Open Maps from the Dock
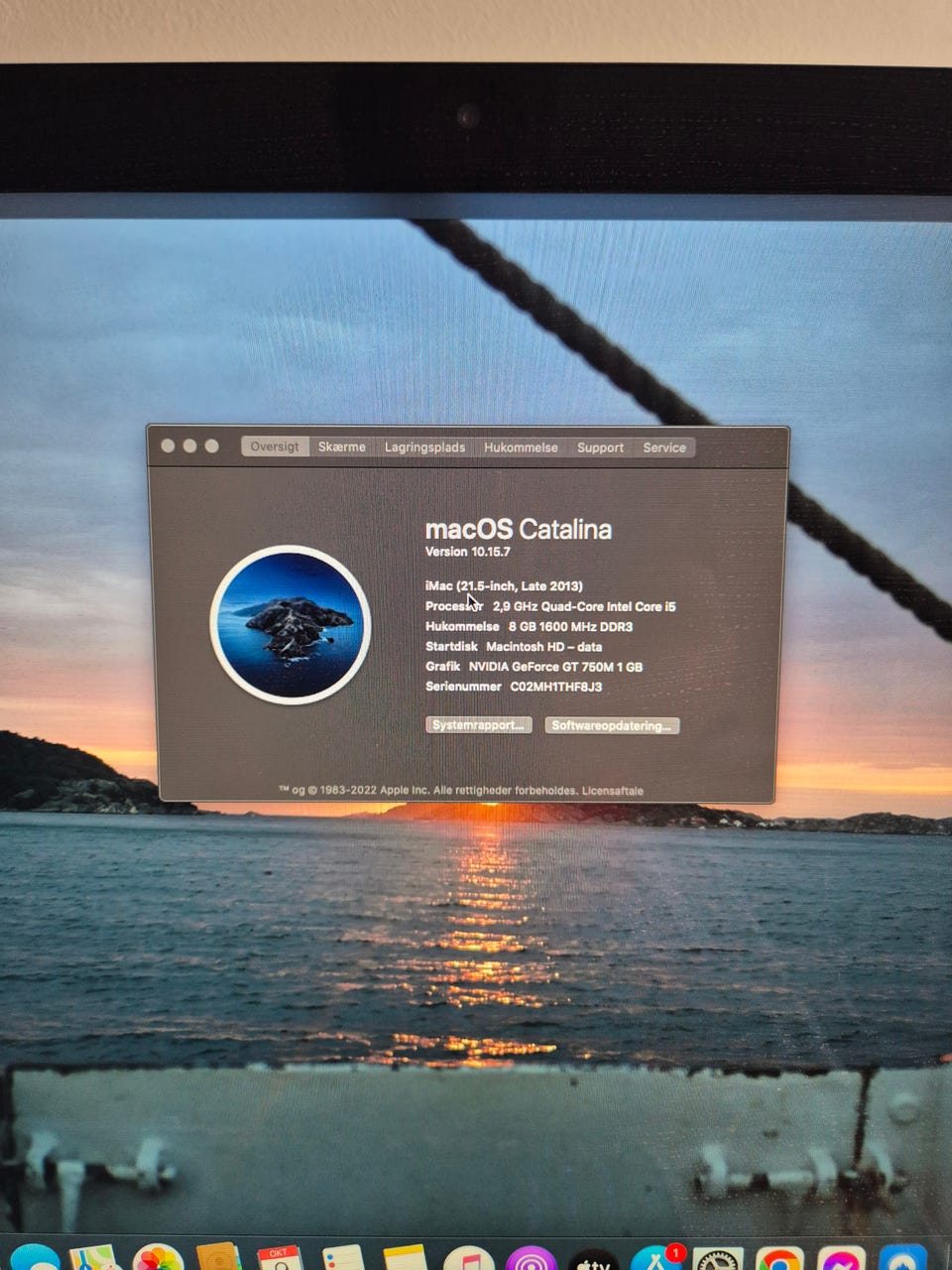This screenshot has height=1270, width=952. pyautogui.click(x=94, y=1258)
